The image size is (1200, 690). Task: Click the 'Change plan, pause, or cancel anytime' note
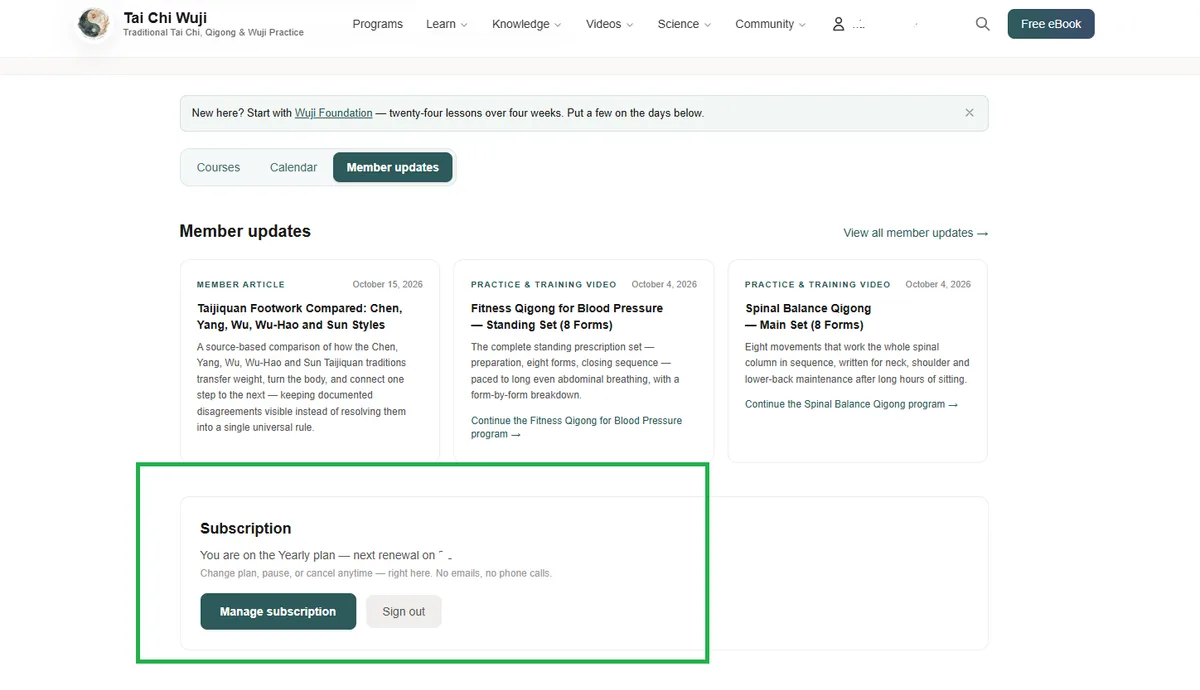[x=376, y=574]
